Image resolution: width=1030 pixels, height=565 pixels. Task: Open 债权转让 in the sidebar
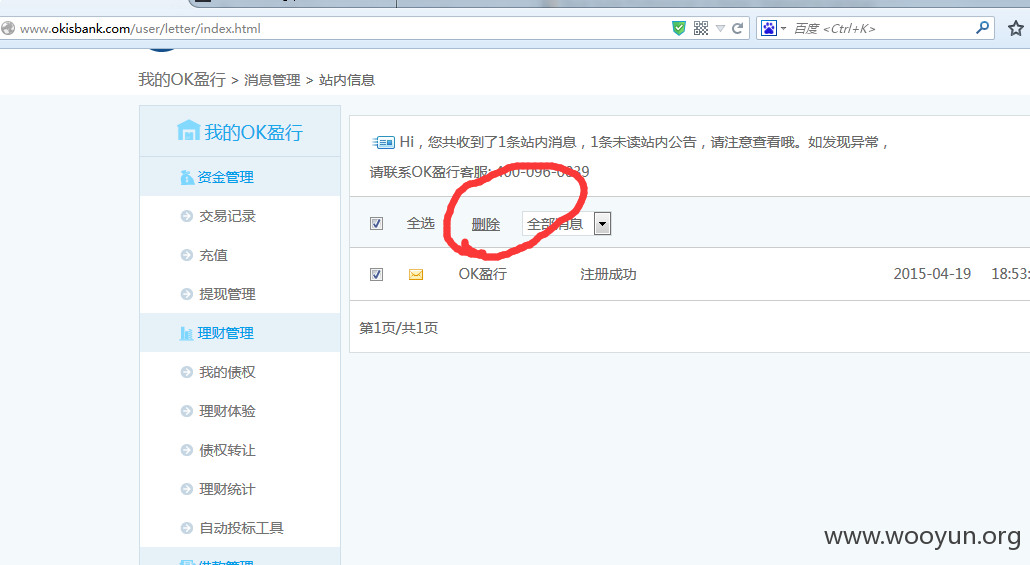pos(227,450)
